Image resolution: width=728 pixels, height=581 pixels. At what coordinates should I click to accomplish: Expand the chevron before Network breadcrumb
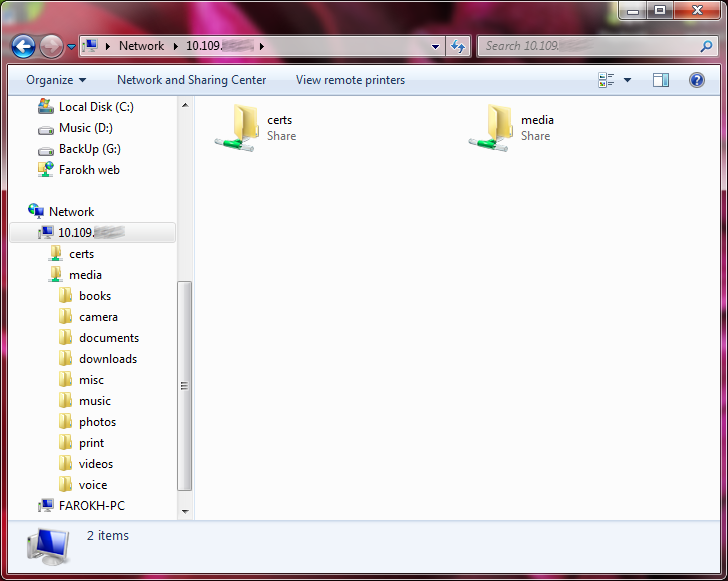click(x=108, y=46)
